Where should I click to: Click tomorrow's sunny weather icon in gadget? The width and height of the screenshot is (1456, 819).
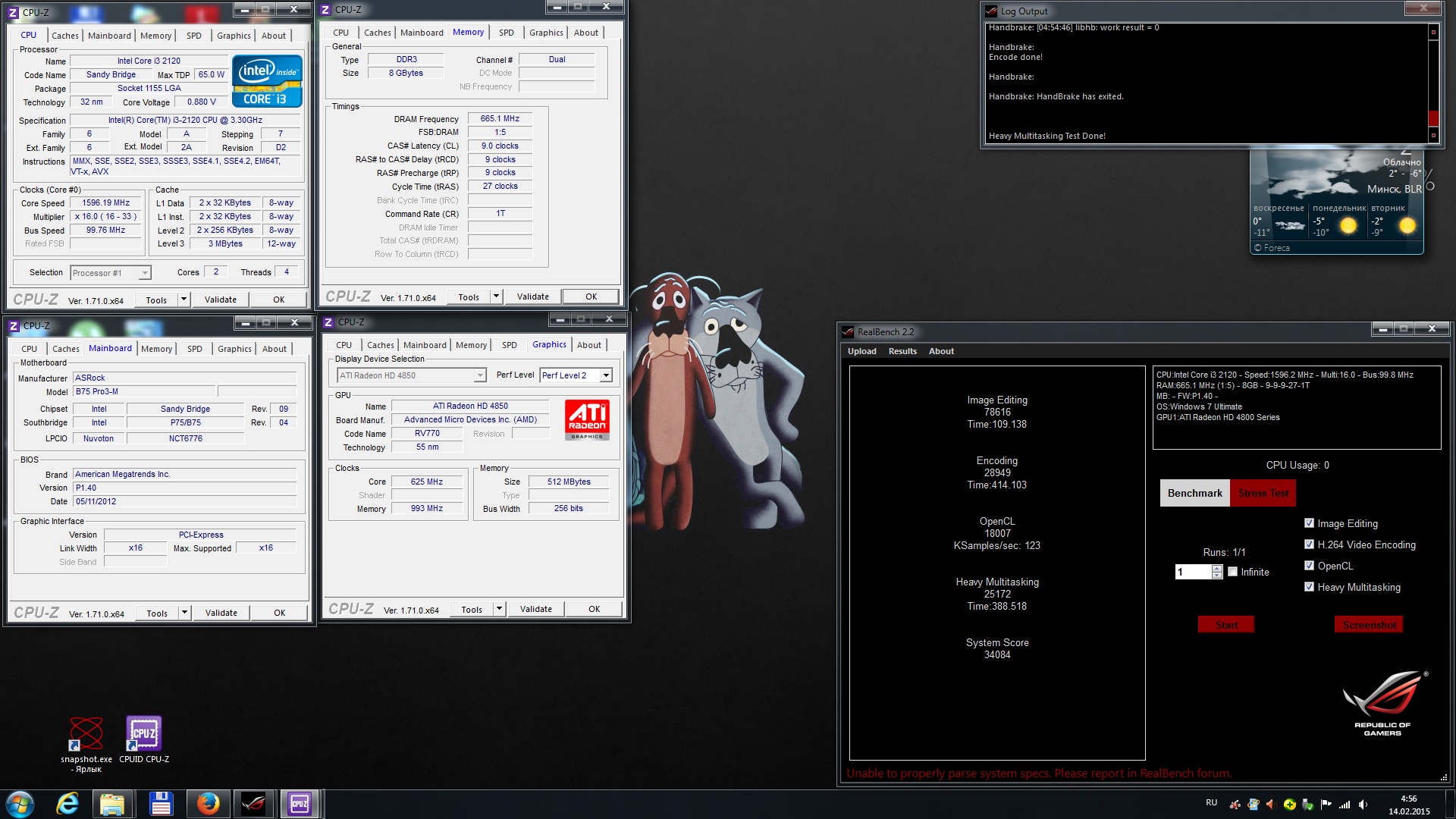1348,225
